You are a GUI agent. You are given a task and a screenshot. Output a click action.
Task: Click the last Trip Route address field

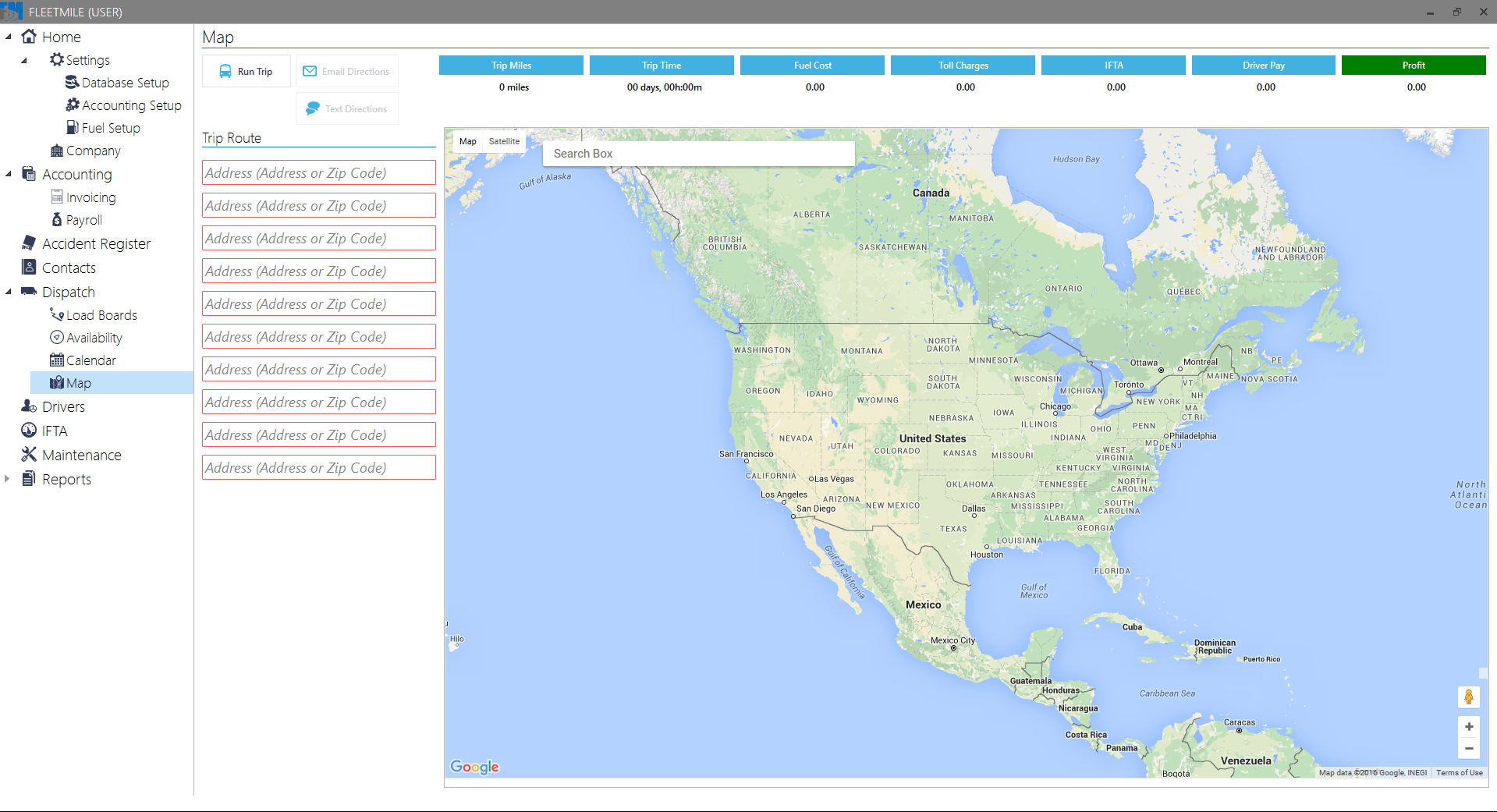319,468
